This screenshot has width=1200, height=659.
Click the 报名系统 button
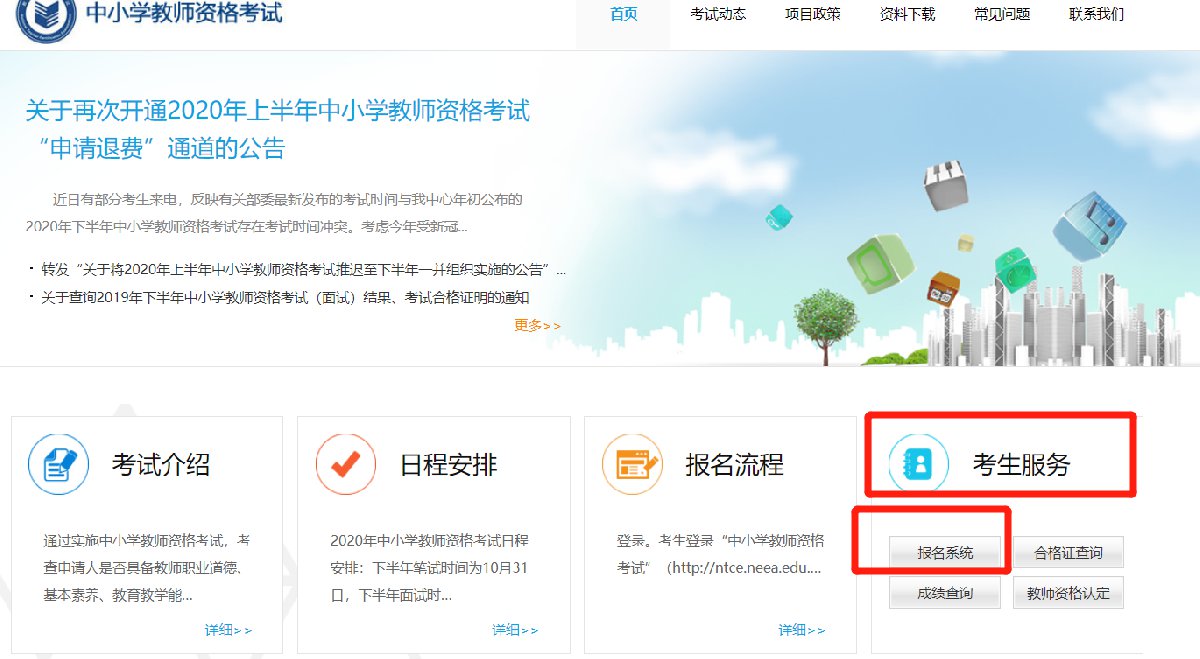click(x=945, y=552)
